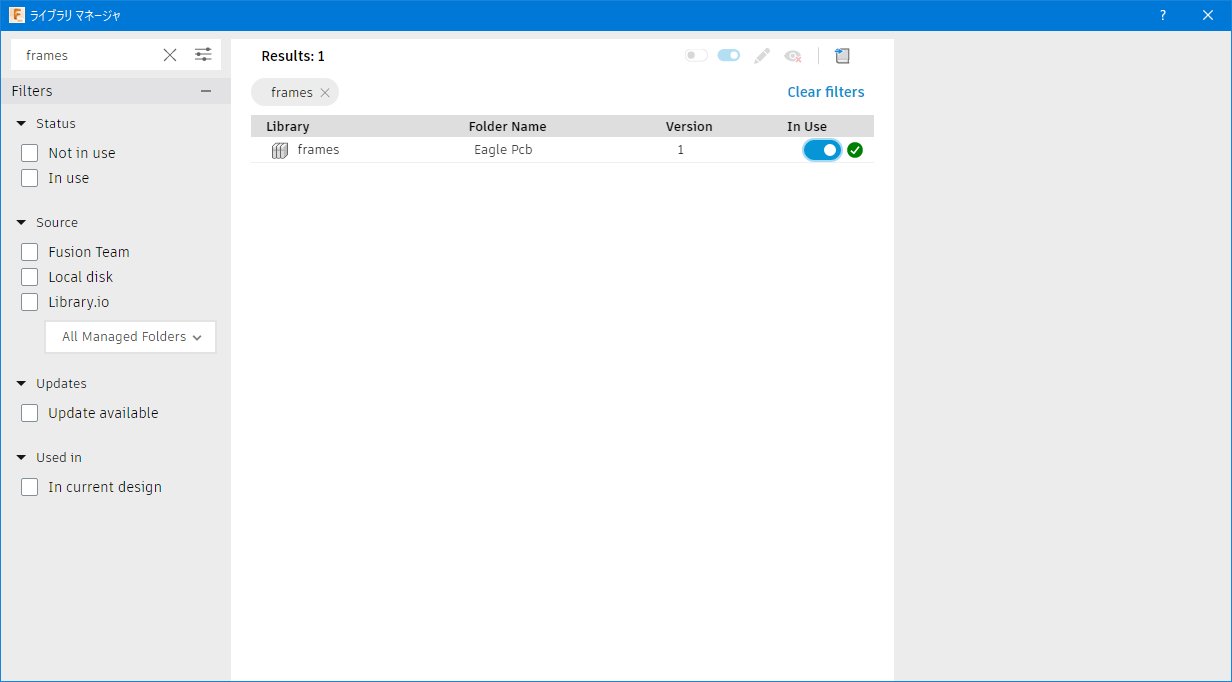
Task: Enable the Local disk source filter
Action: [30, 277]
